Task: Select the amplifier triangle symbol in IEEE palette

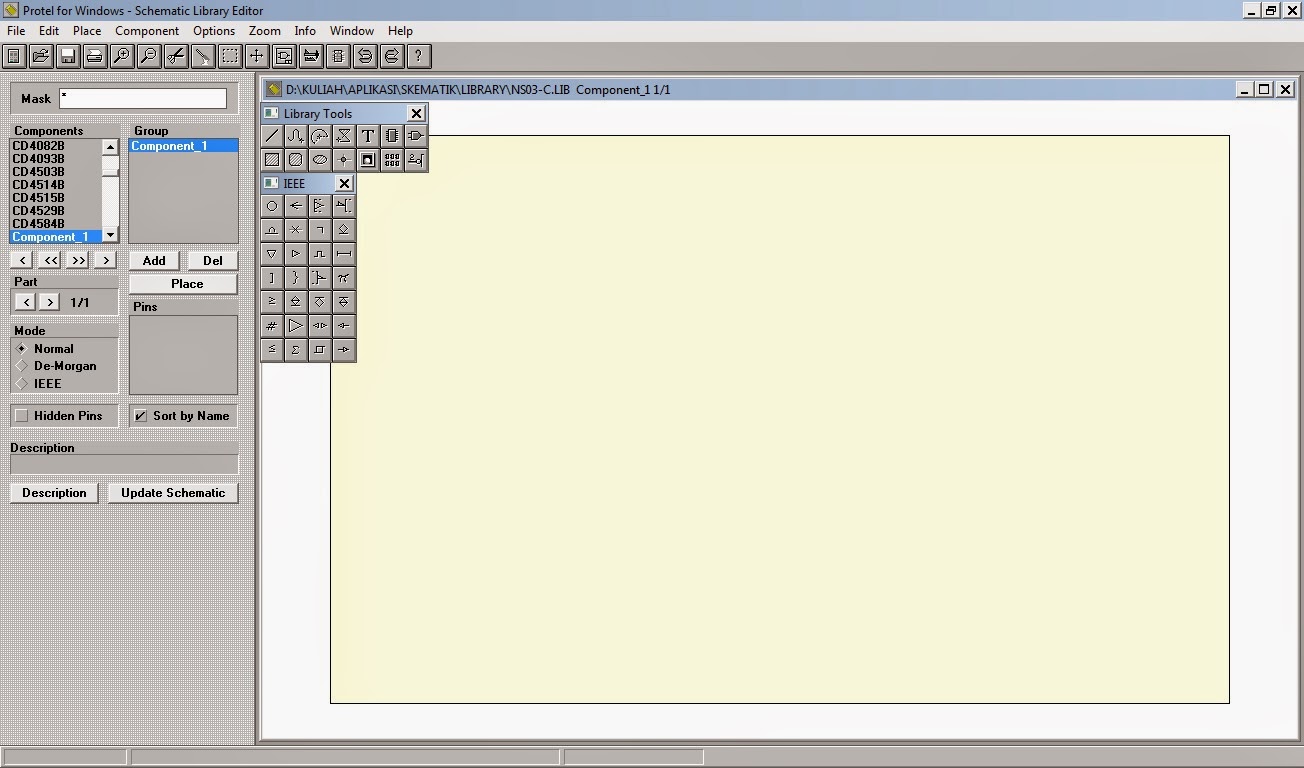Action: (x=295, y=325)
